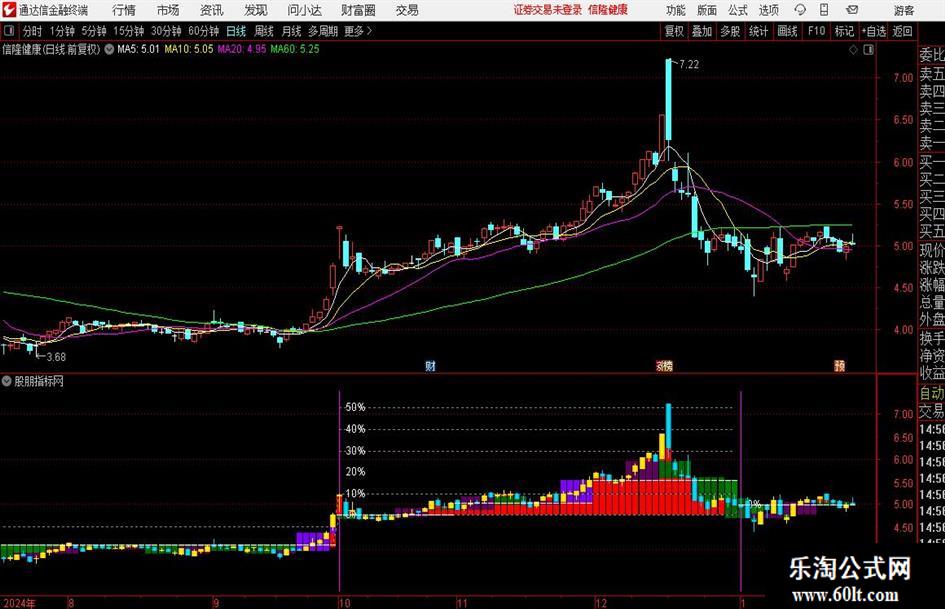Switch to the 5分钟 period
The image size is (945, 609).
click(94, 31)
